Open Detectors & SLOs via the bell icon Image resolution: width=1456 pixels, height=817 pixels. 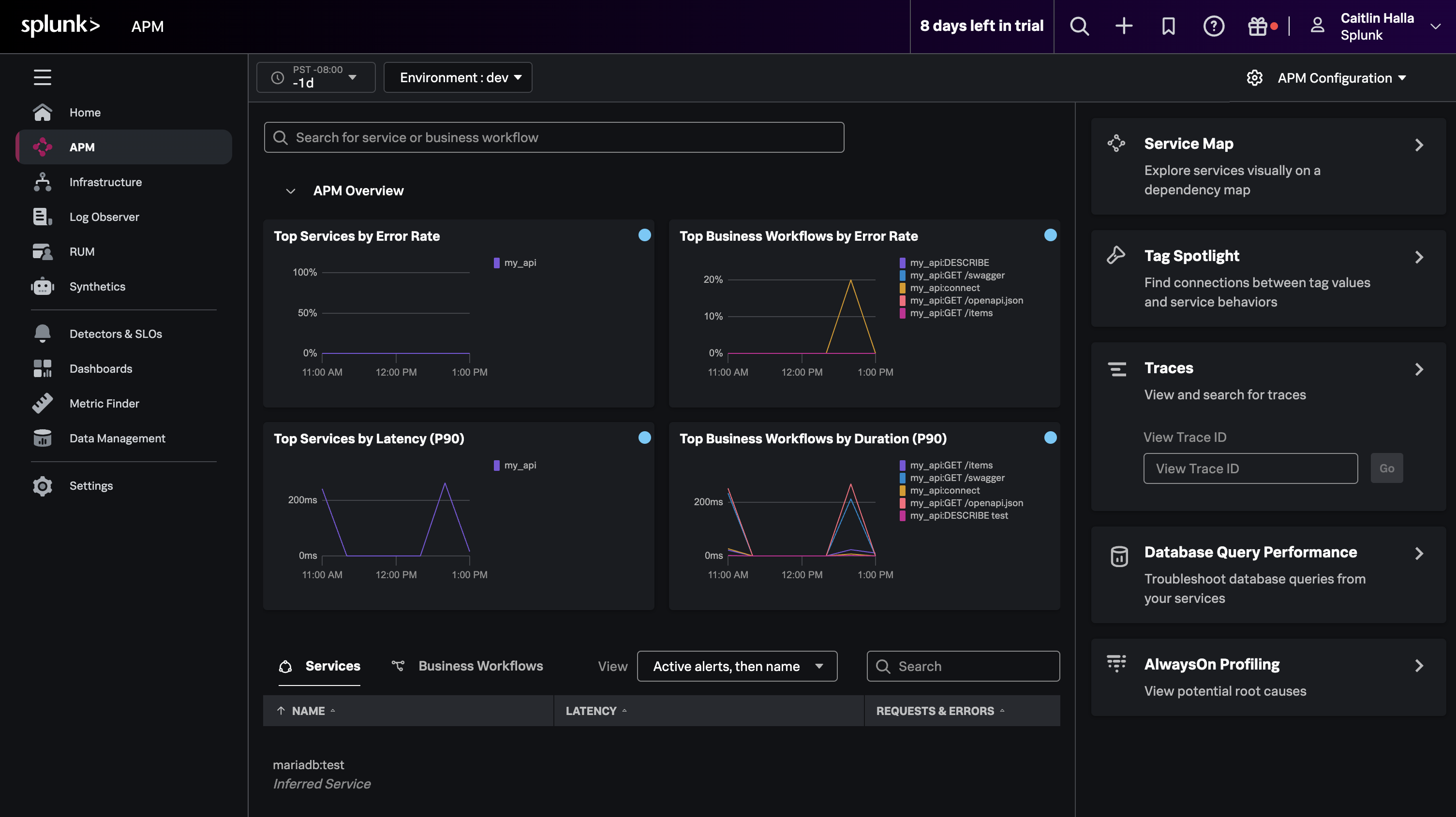pyautogui.click(x=43, y=334)
